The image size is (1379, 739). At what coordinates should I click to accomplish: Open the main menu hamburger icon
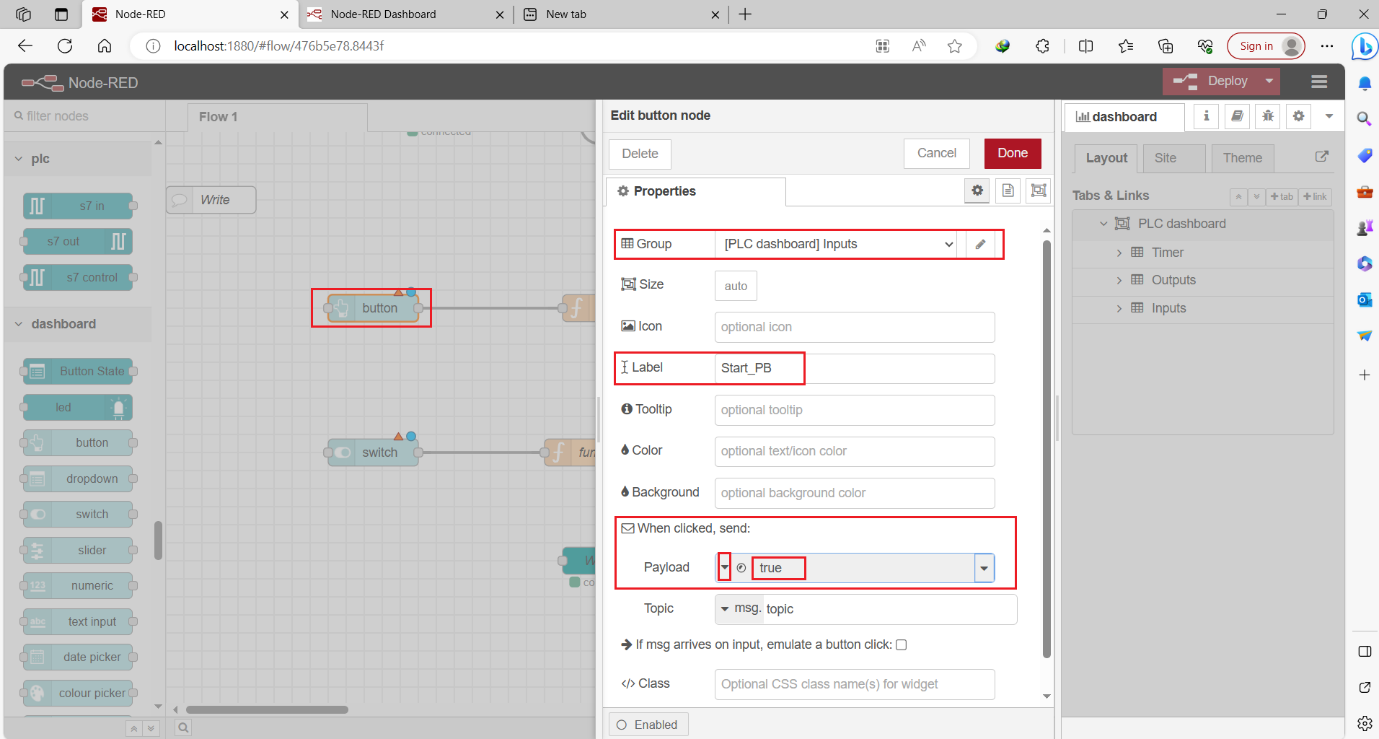click(x=1318, y=81)
